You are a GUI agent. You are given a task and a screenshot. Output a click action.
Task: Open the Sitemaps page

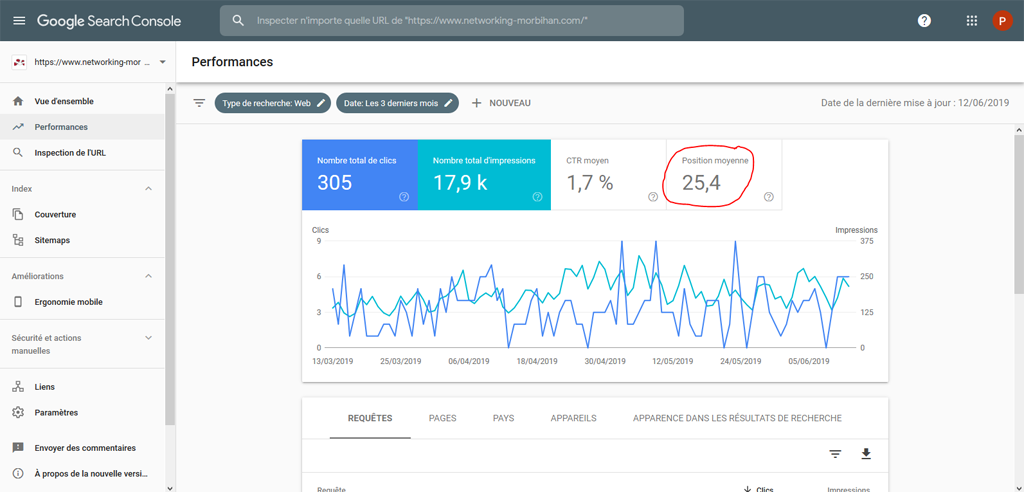(x=82, y=240)
